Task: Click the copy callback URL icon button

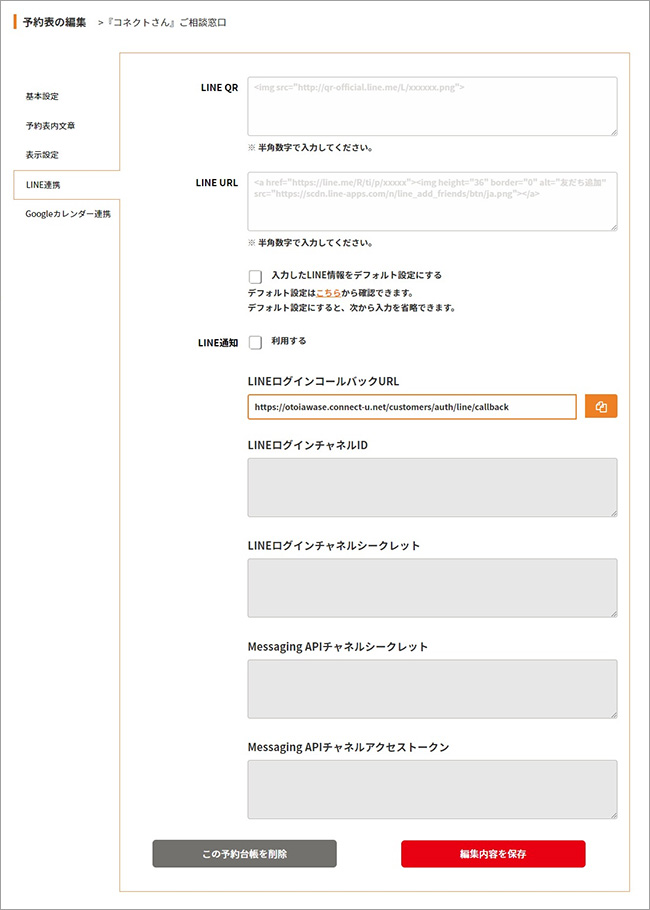Action: point(601,407)
